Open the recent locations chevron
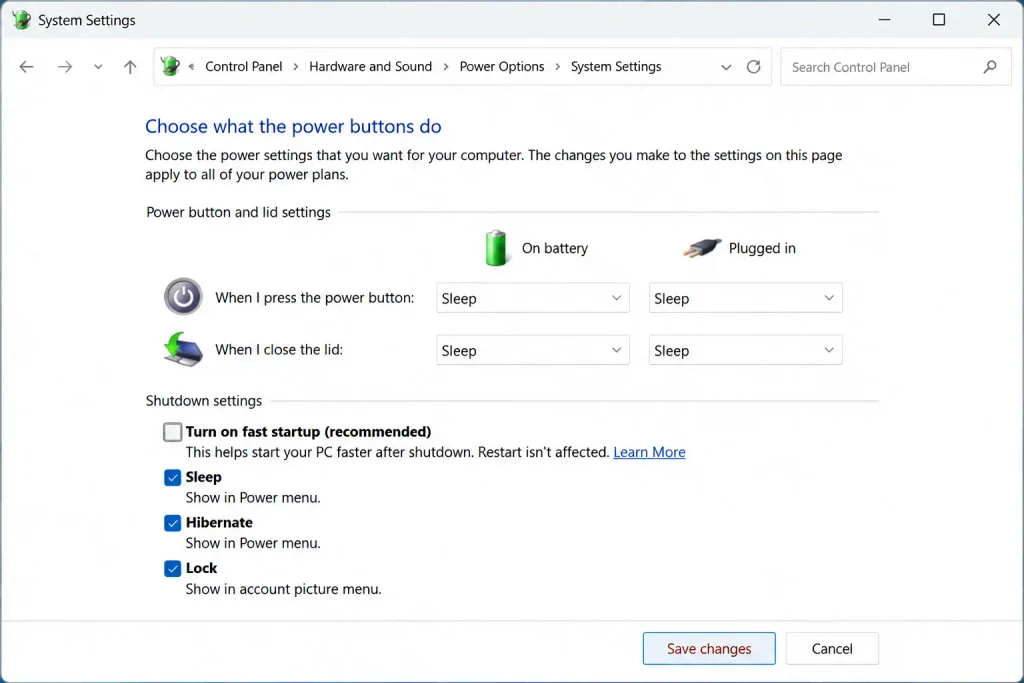1024x683 pixels. 98,67
